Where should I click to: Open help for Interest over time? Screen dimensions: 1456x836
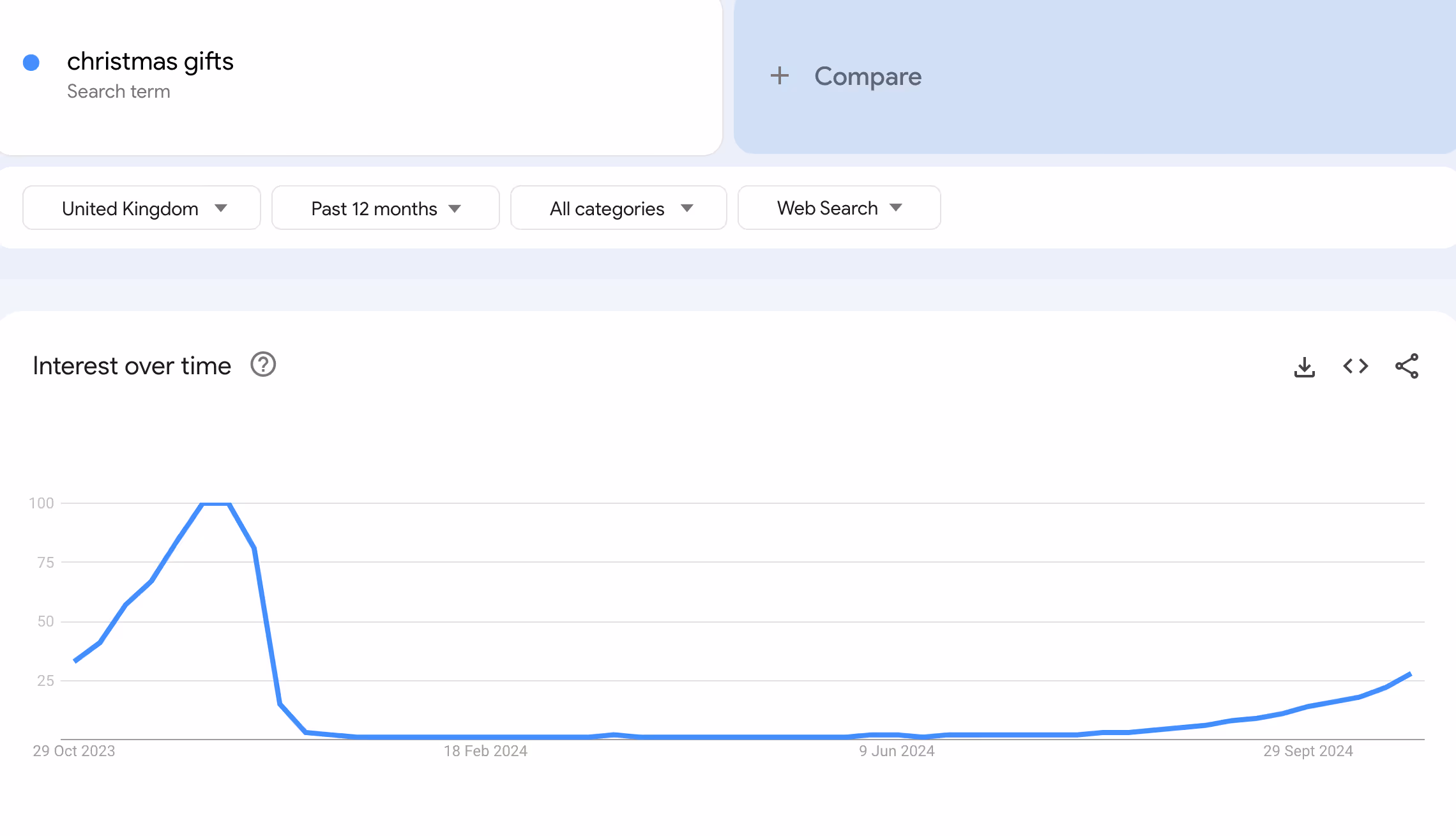click(263, 365)
